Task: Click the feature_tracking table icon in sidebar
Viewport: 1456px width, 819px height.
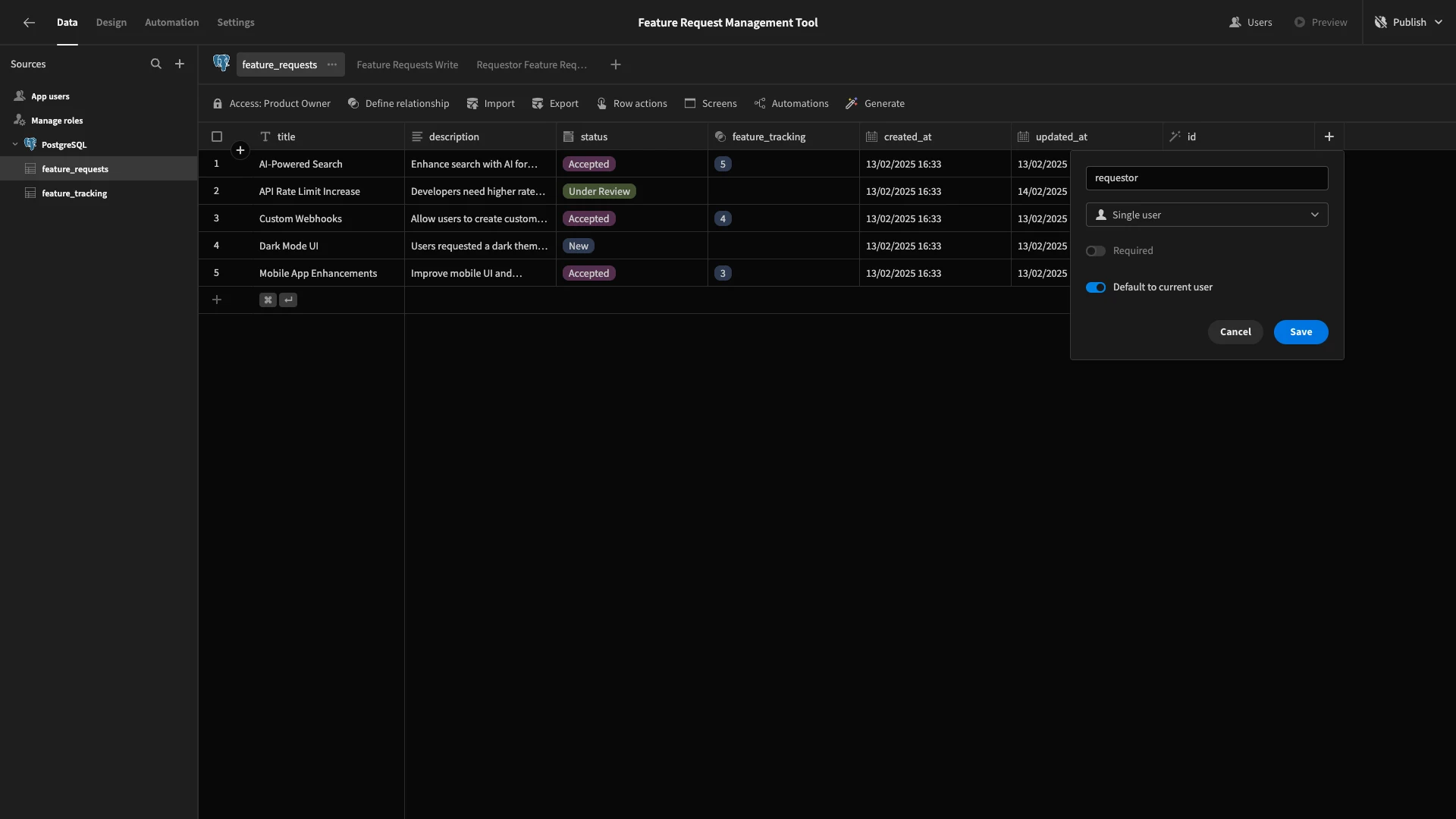Action: point(30,193)
